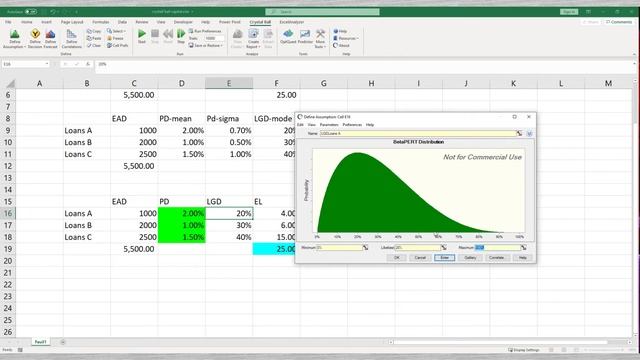Open the Name Box dropdown arrow
The height and width of the screenshot is (360, 640).
(x=47, y=64)
